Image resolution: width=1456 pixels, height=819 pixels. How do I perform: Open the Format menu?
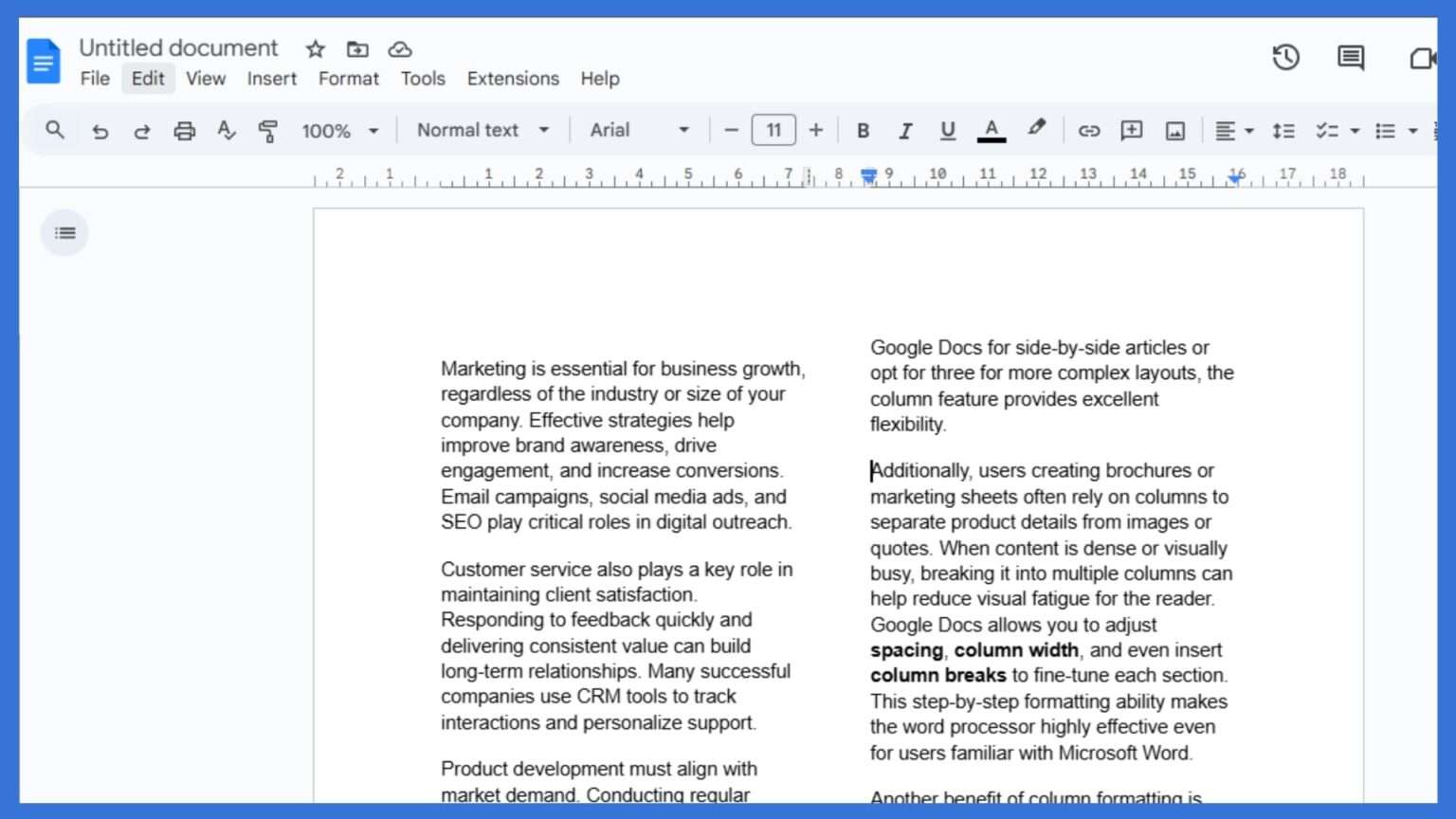click(x=348, y=79)
